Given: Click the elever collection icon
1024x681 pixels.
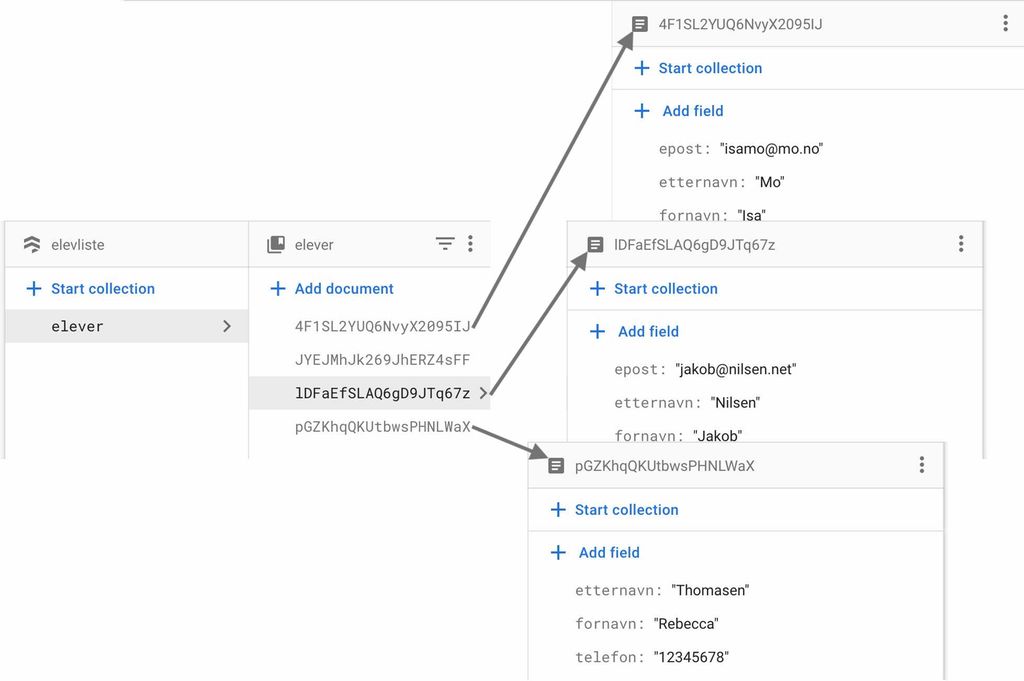Looking at the screenshot, I should tap(276, 245).
